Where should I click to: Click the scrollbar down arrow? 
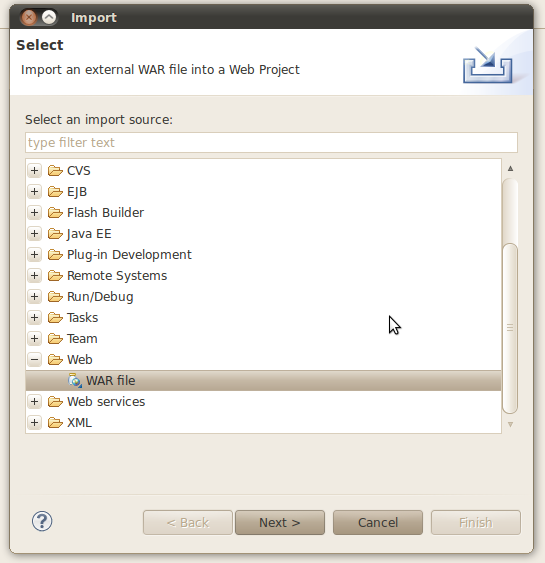tap(510, 424)
